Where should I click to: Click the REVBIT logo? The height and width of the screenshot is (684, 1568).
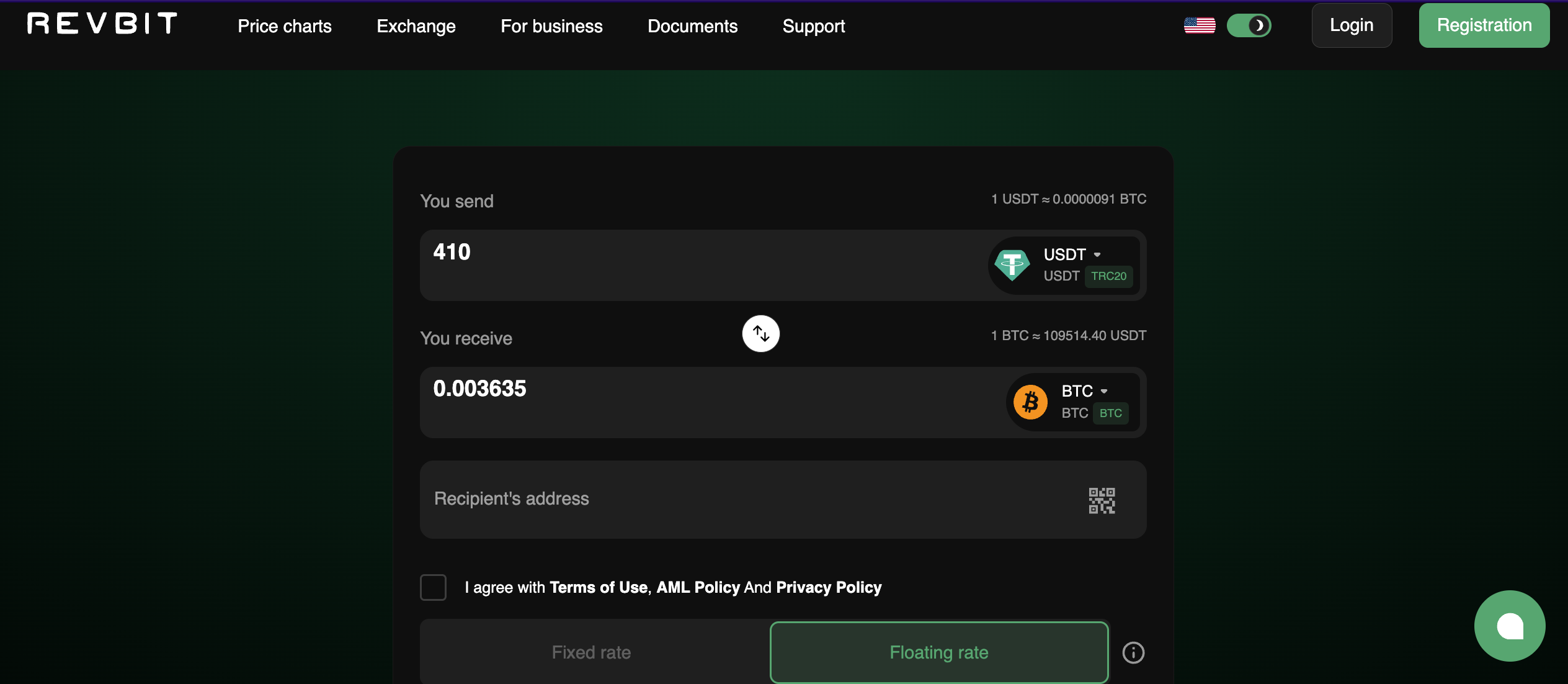tap(102, 24)
